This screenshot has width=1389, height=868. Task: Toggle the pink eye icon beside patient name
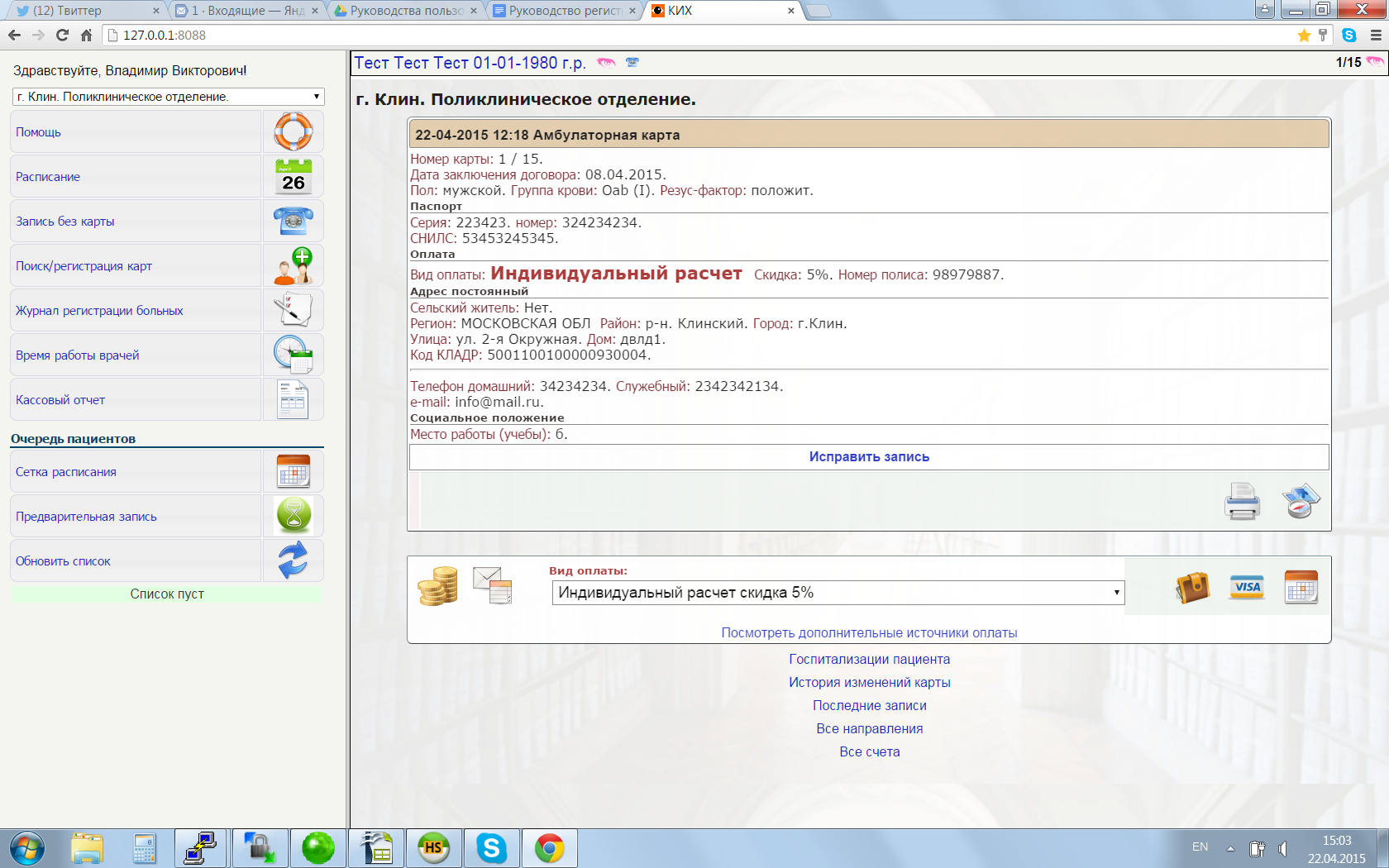[x=606, y=63]
